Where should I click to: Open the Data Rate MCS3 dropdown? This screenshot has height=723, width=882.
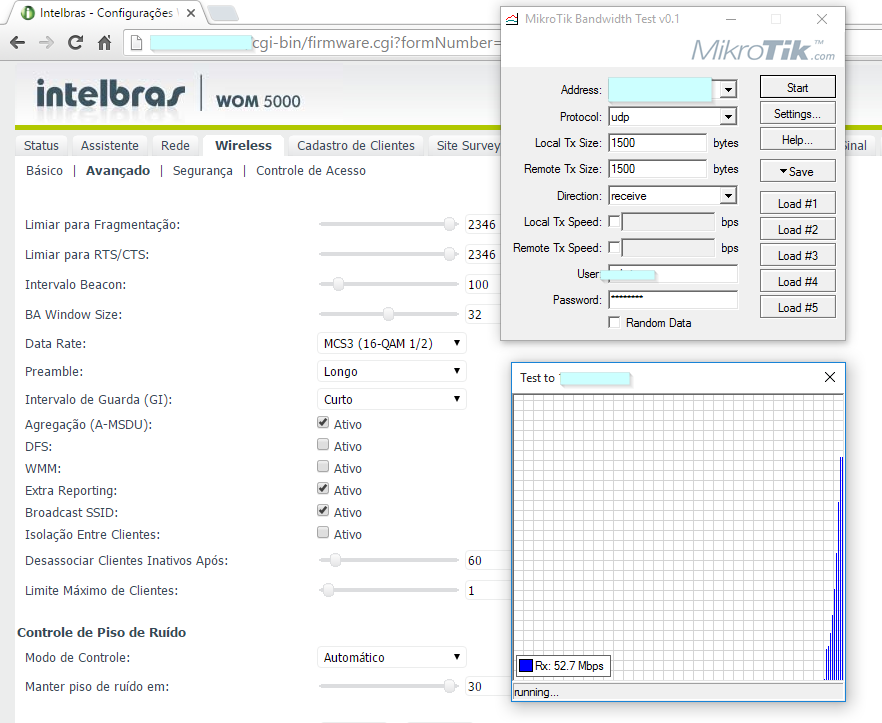[x=392, y=343]
